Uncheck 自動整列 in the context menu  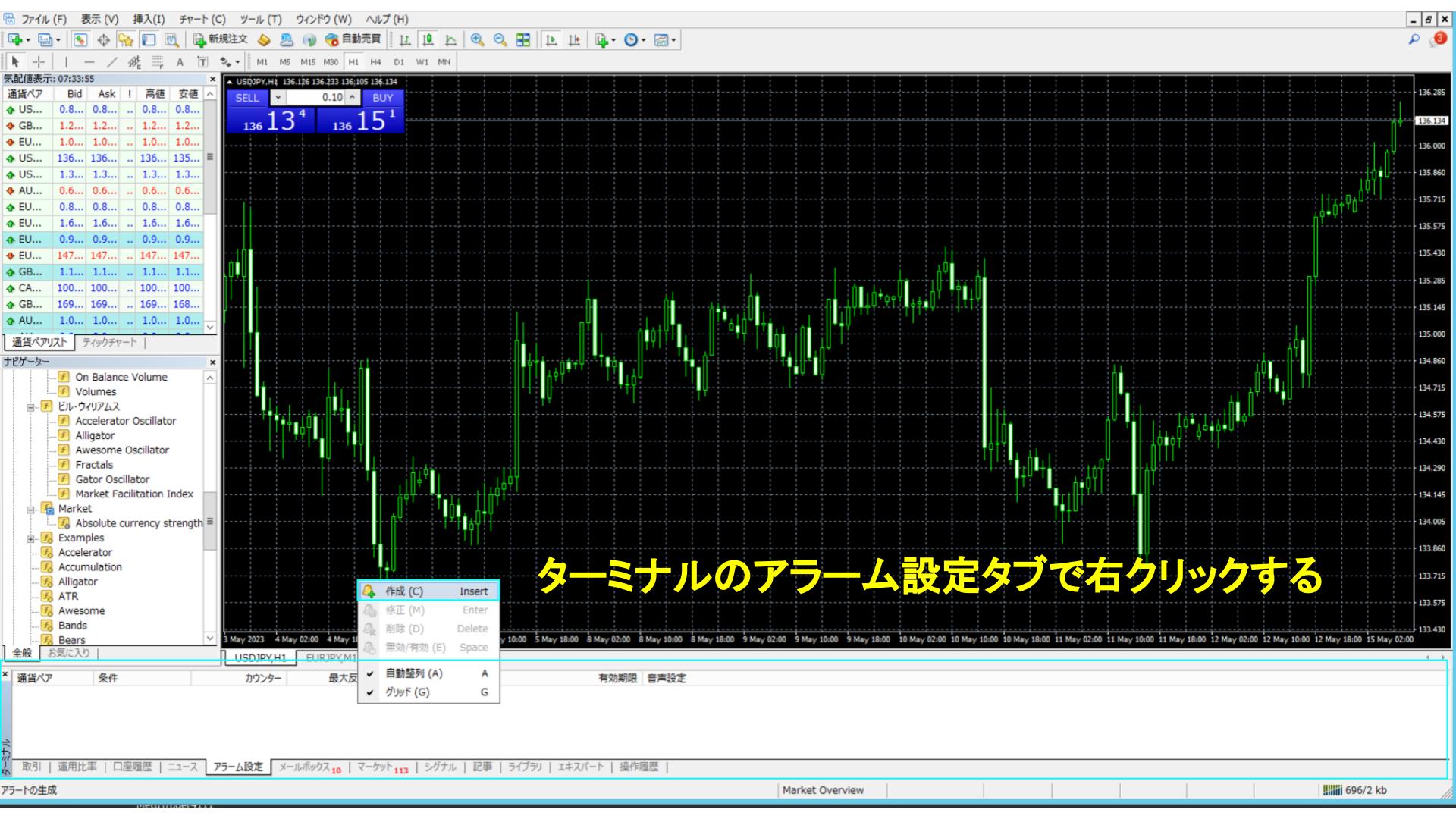[416, 673]
